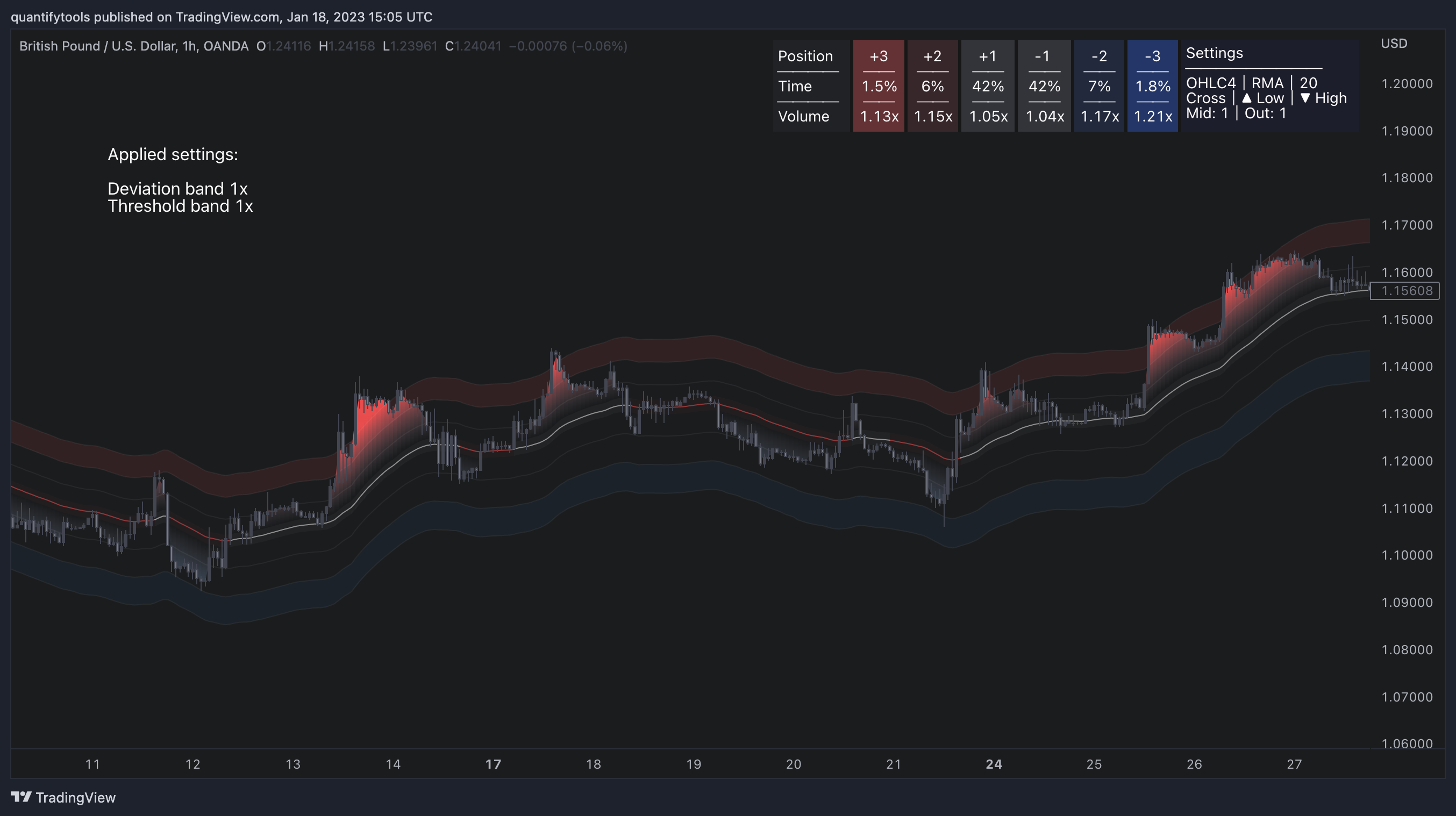Select the +1 position header cell
Screen dimensions: 1456x816
988,56
